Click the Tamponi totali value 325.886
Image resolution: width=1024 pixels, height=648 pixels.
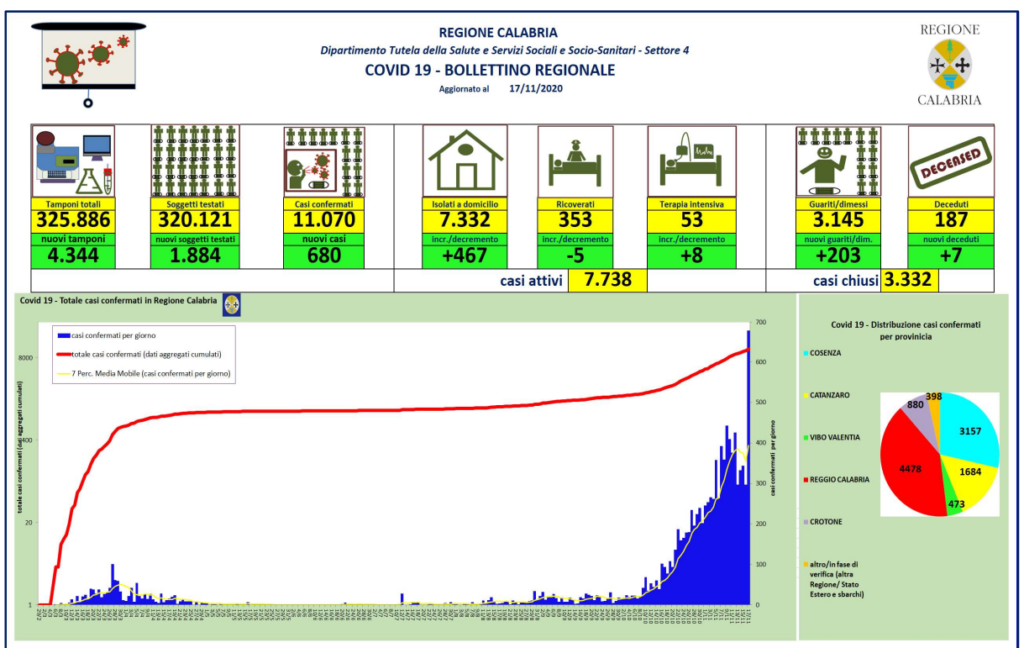click(73, 220)
